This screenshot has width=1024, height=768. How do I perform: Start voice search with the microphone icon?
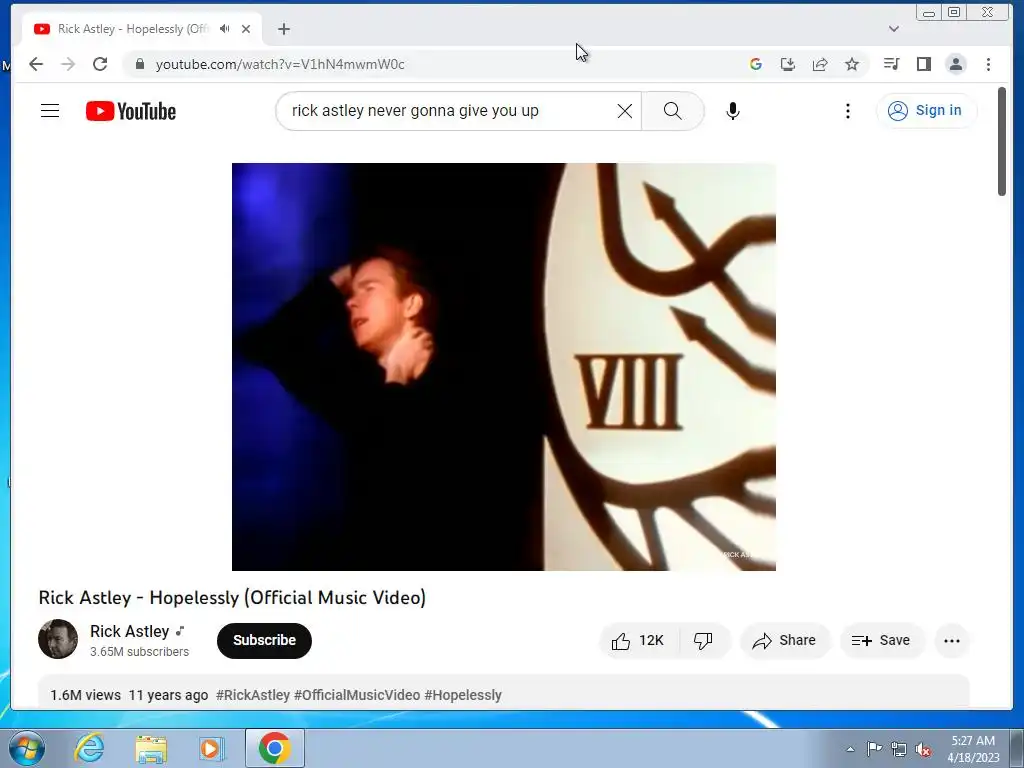[733, 111]
